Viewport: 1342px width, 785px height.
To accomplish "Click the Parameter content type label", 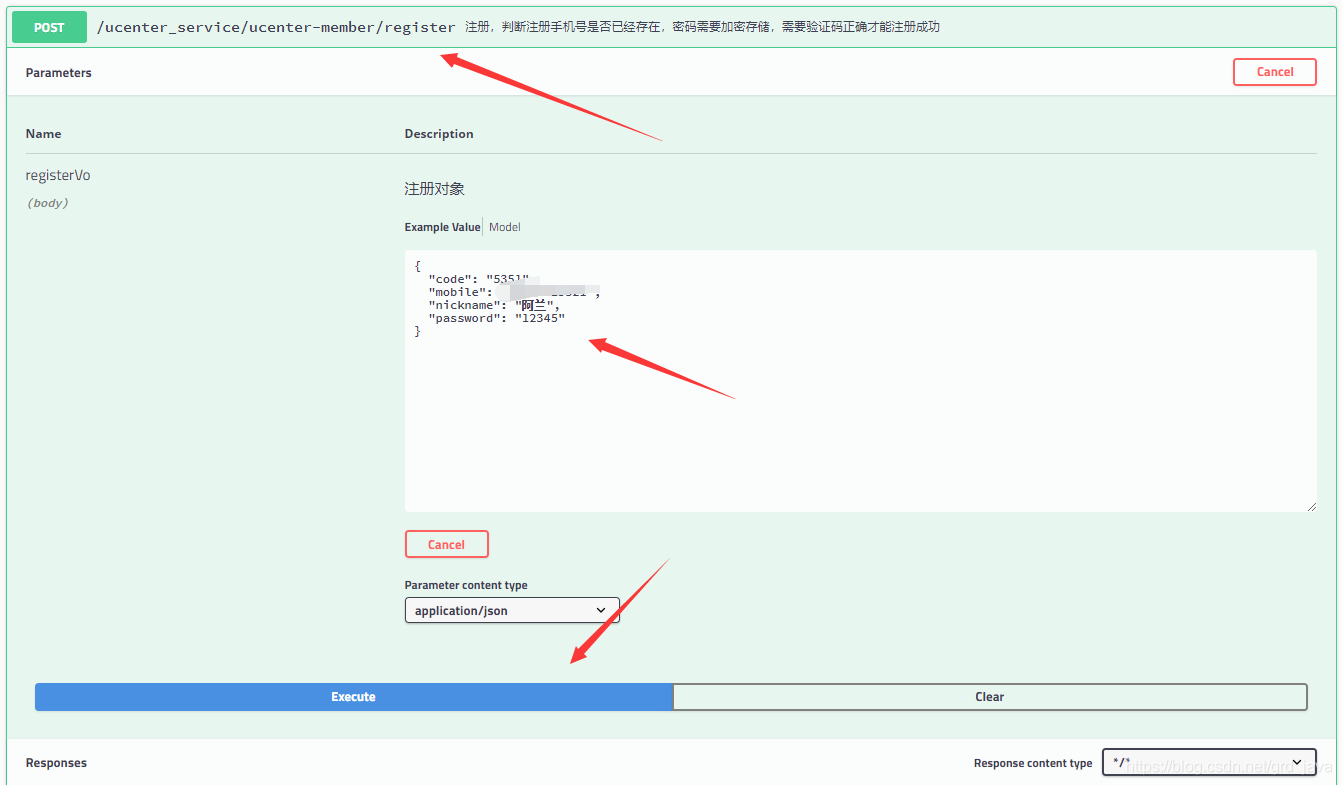I will point(466,586).
